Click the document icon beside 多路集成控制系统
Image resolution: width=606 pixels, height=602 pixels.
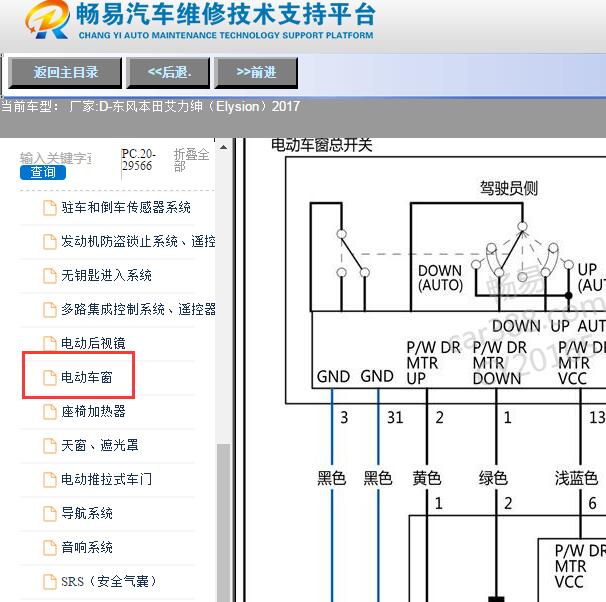pos(49,310)
